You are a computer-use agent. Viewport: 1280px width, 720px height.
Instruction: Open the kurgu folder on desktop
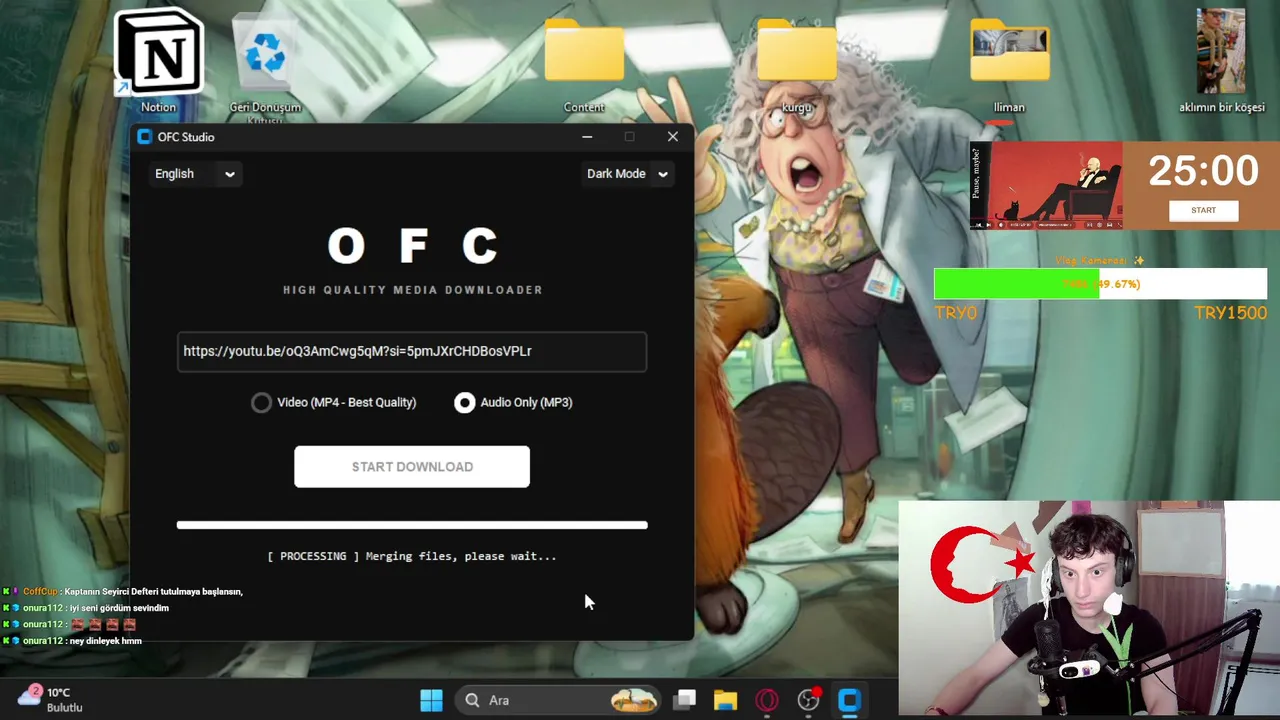pyautogui.click(x=797, y=65)
